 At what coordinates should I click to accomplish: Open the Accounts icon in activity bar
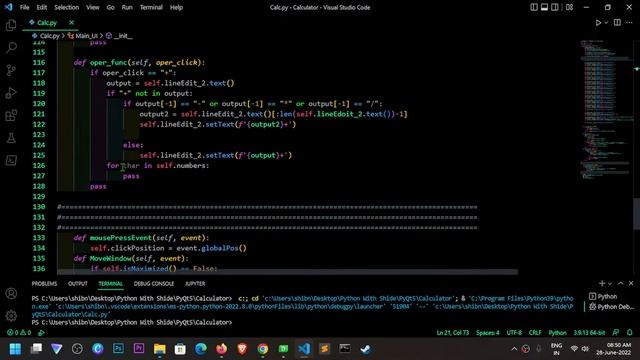pos(11,293)
